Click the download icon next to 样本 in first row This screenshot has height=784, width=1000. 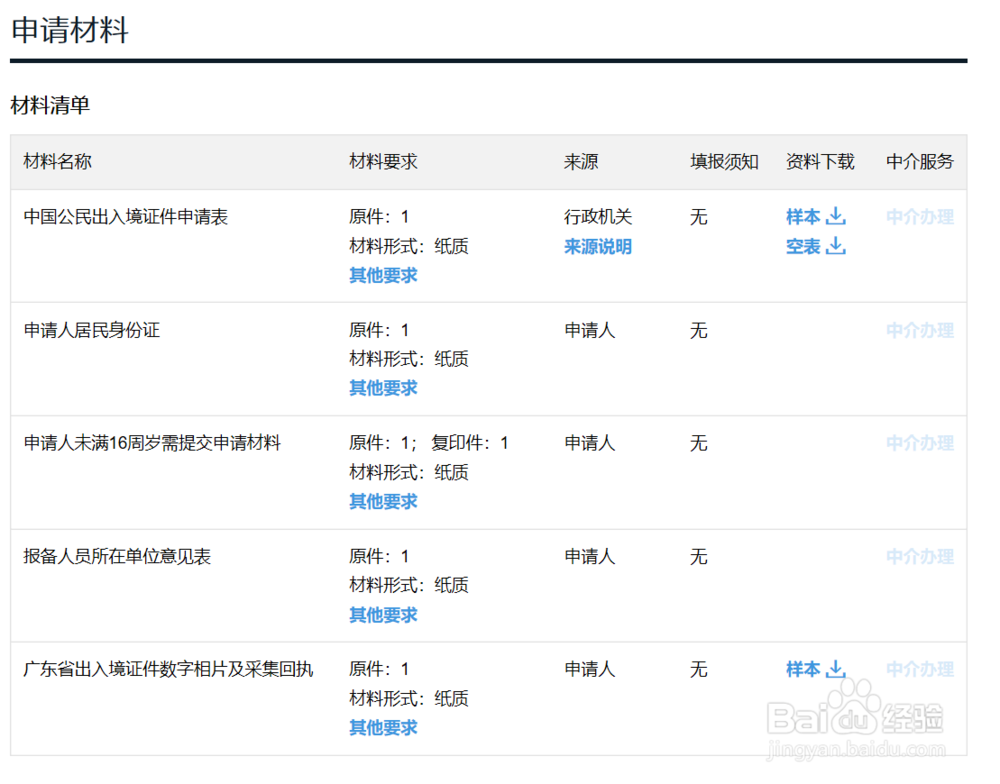pyautogui.click(x=836, y=217)
